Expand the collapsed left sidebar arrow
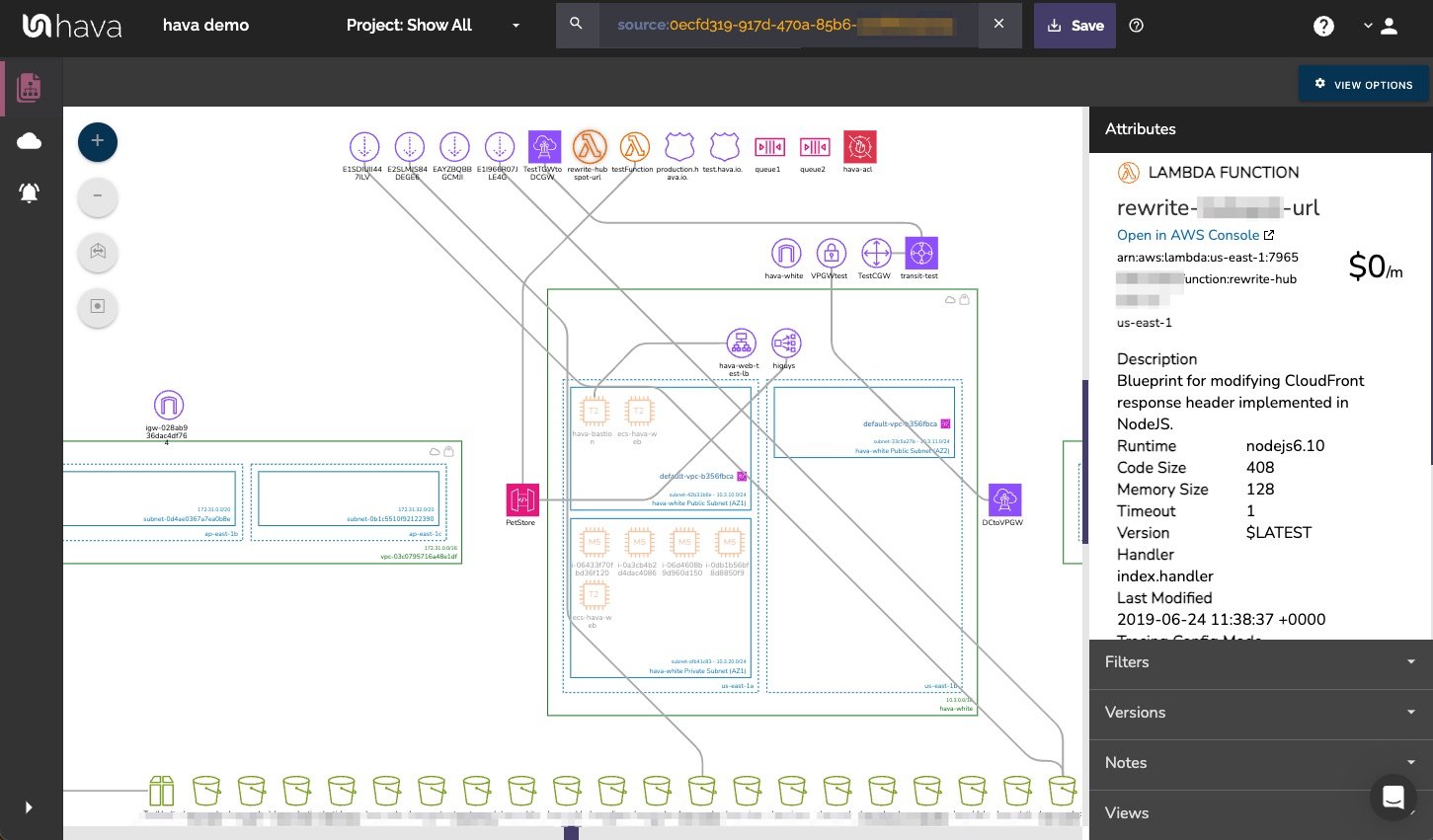Screen dimensions: 1433x840 [x=29, y=807]
